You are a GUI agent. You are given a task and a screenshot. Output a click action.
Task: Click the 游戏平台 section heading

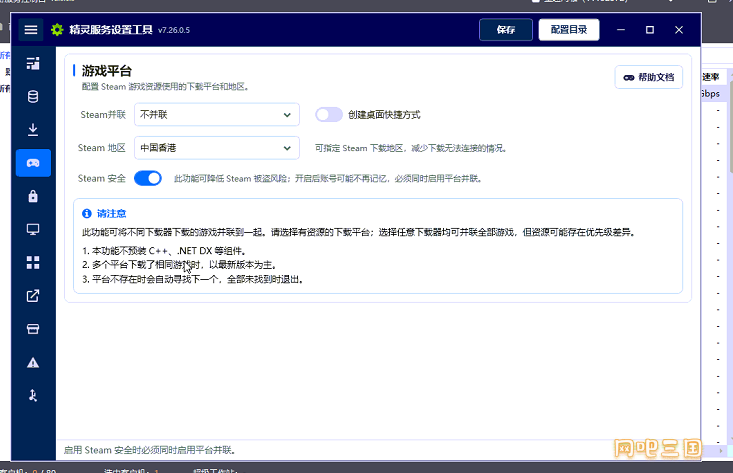107,71
